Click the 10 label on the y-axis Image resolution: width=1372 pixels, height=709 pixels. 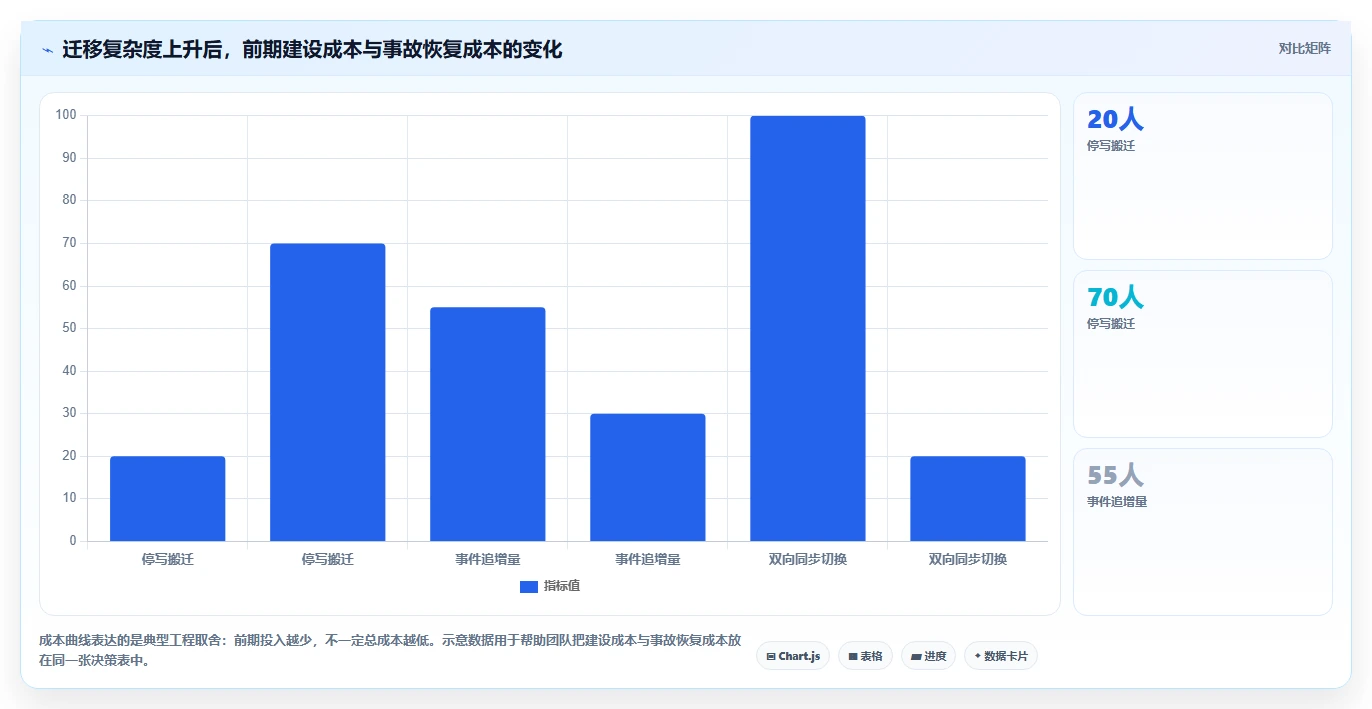point(69,498)
